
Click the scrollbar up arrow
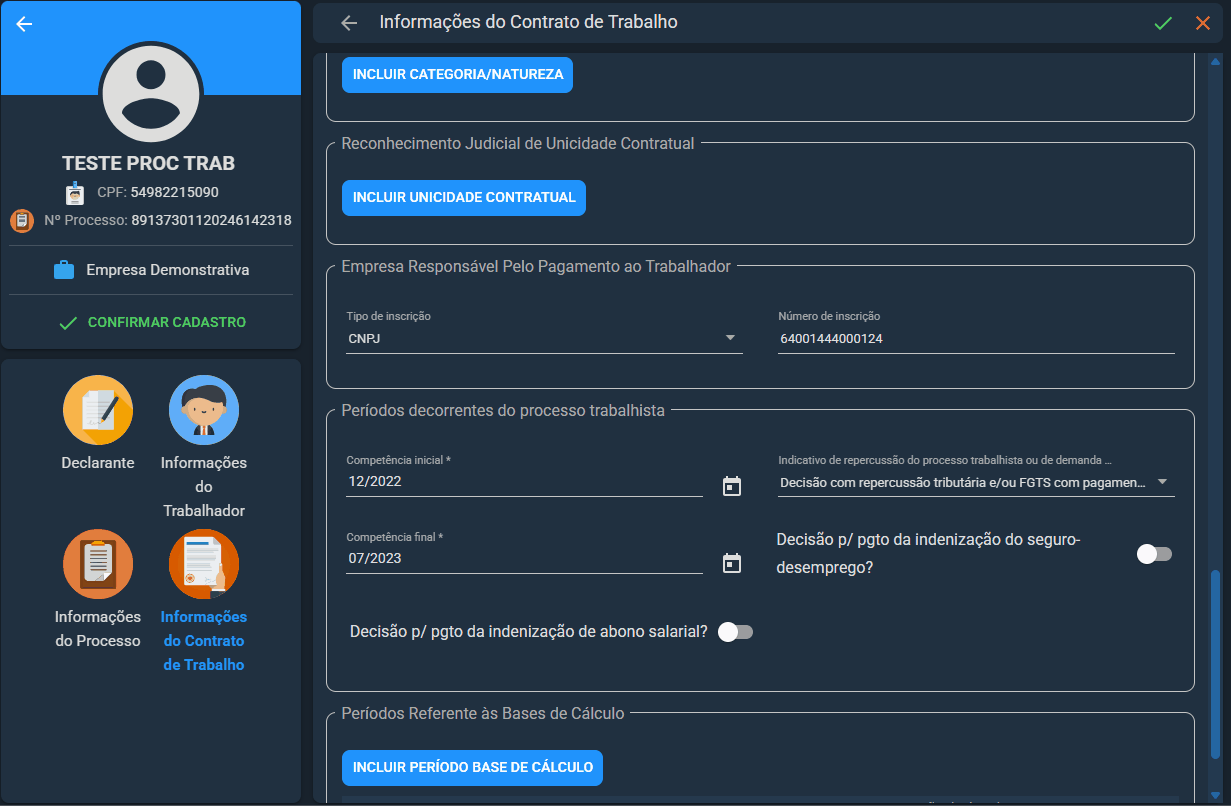click(1215, 60)
